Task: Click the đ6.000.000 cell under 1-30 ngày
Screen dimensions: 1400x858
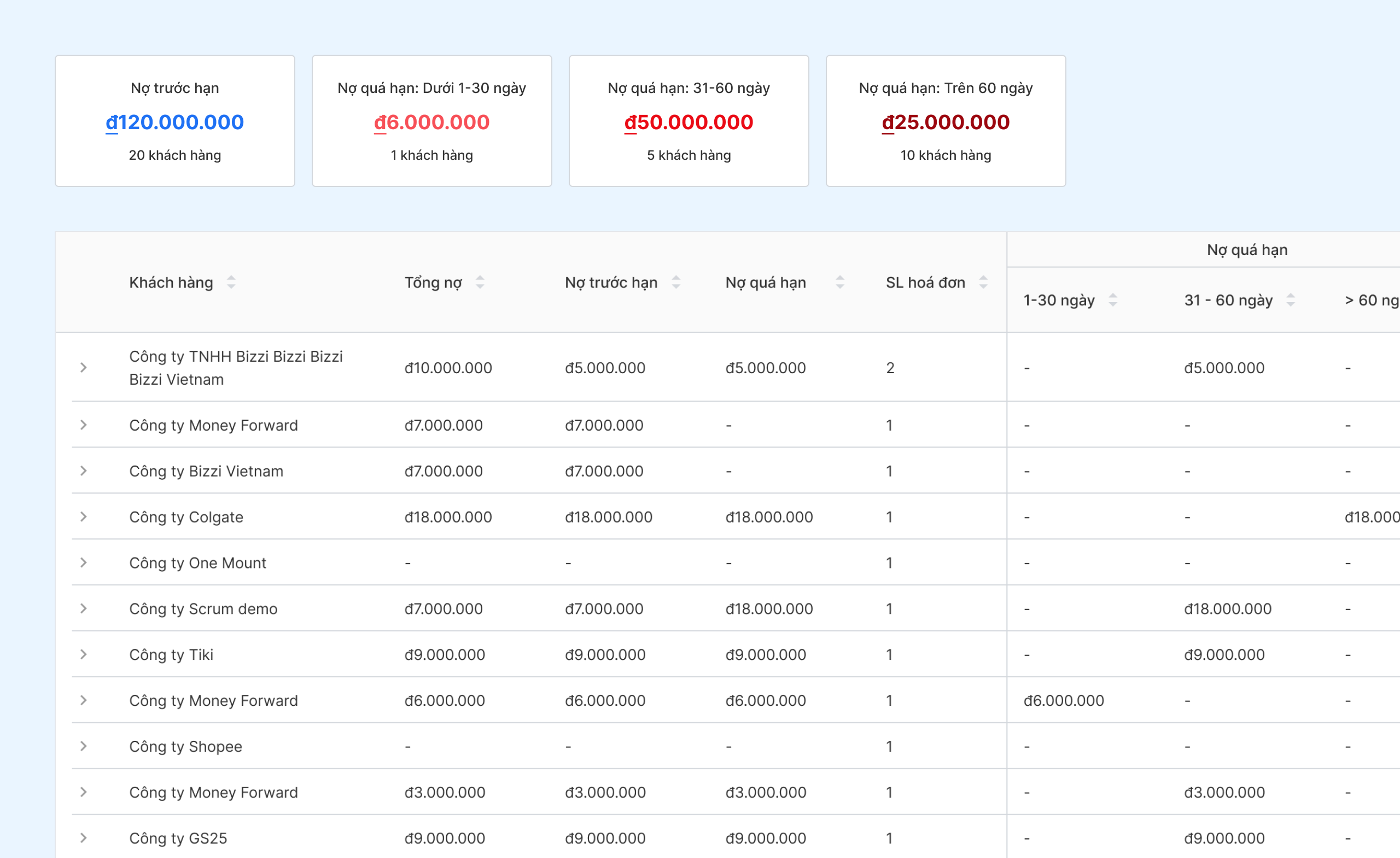Action: (1064, 700)
